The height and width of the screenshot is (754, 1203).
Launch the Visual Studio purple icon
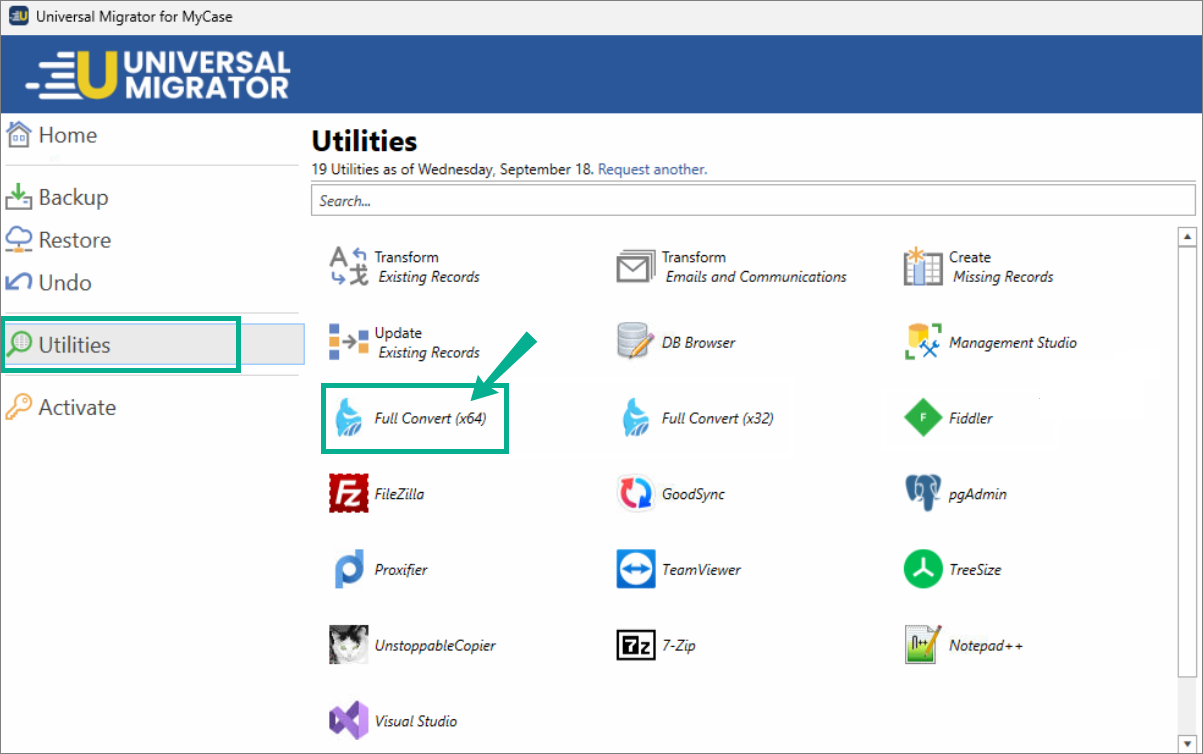pyautogui.click(x=349, y=721)
